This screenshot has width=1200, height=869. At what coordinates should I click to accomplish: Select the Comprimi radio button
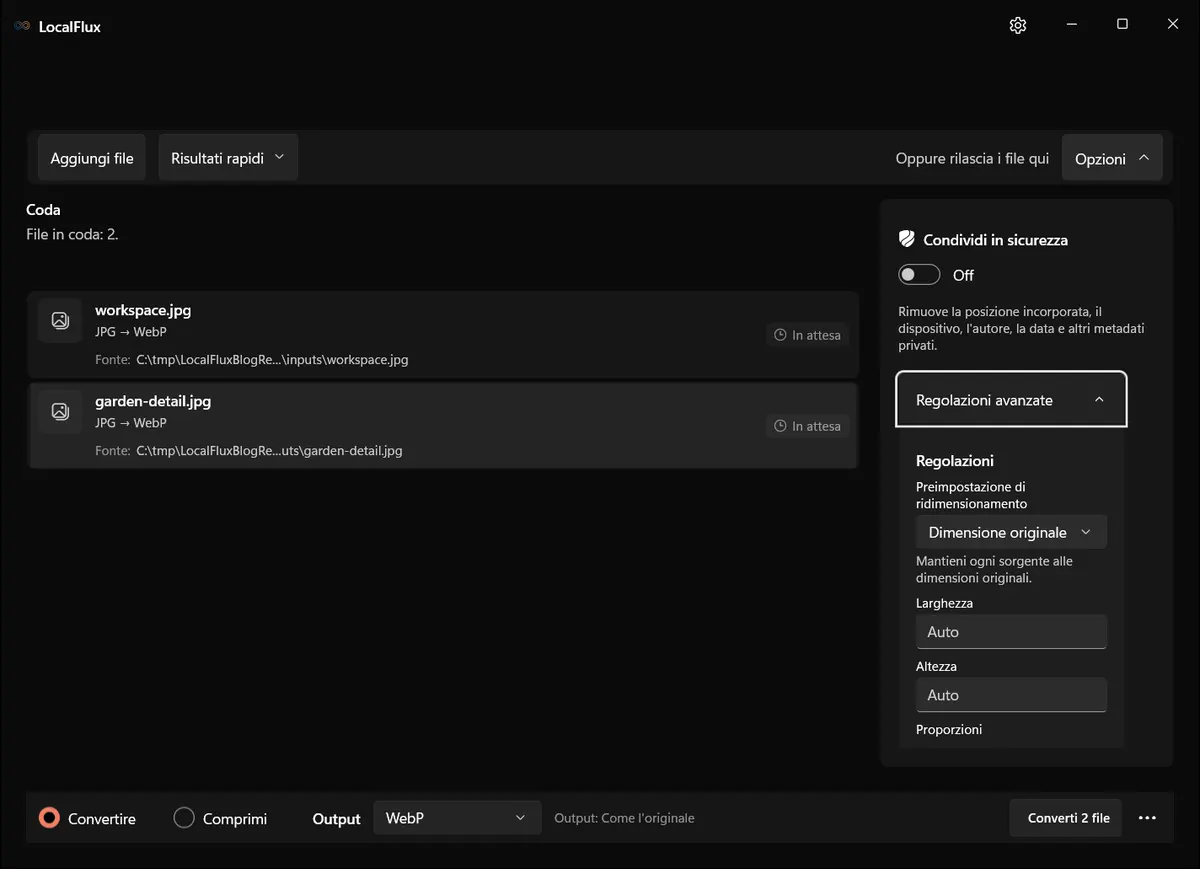click(184, 818)
